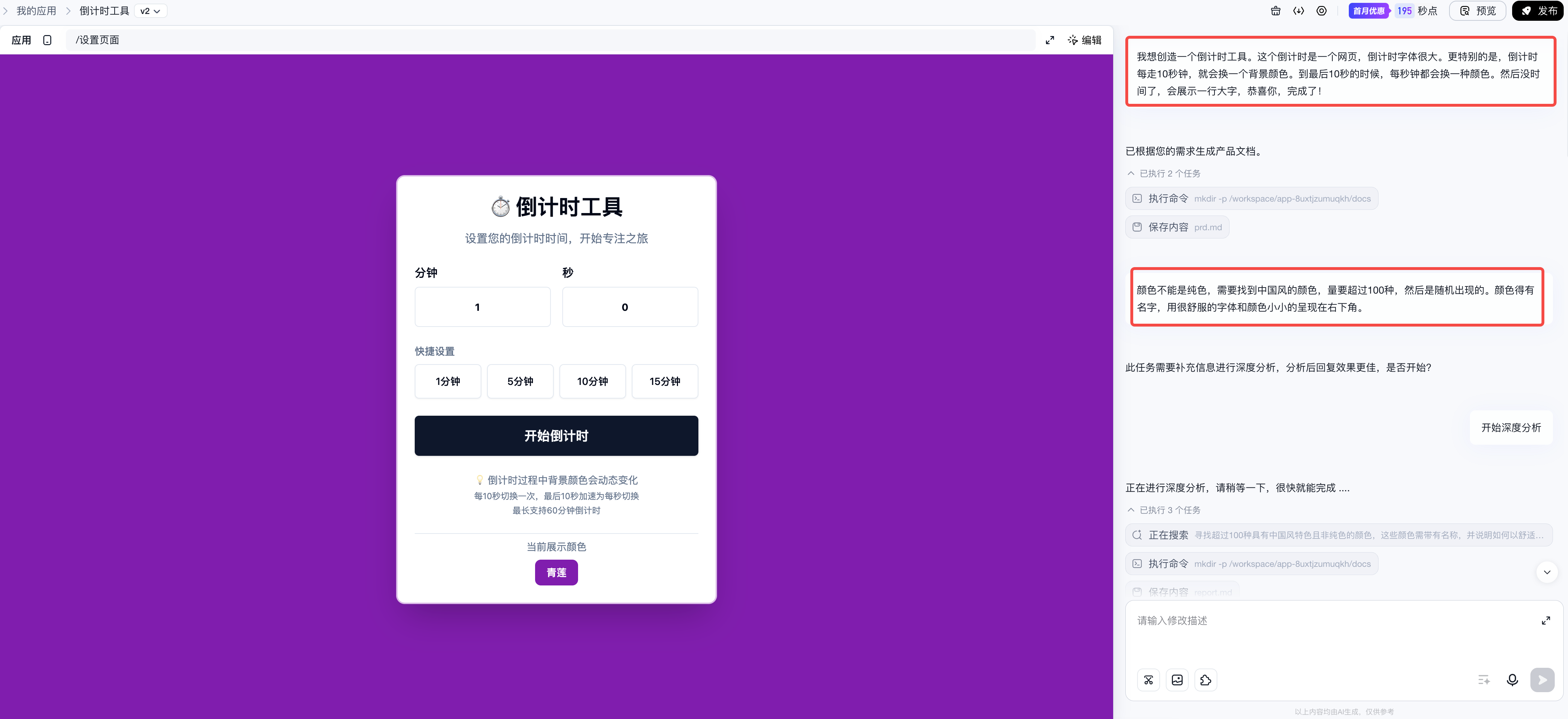This screenshot has width=1568, height=719.
Task: Click the code download icon
Action: (x=1298, y=11)
